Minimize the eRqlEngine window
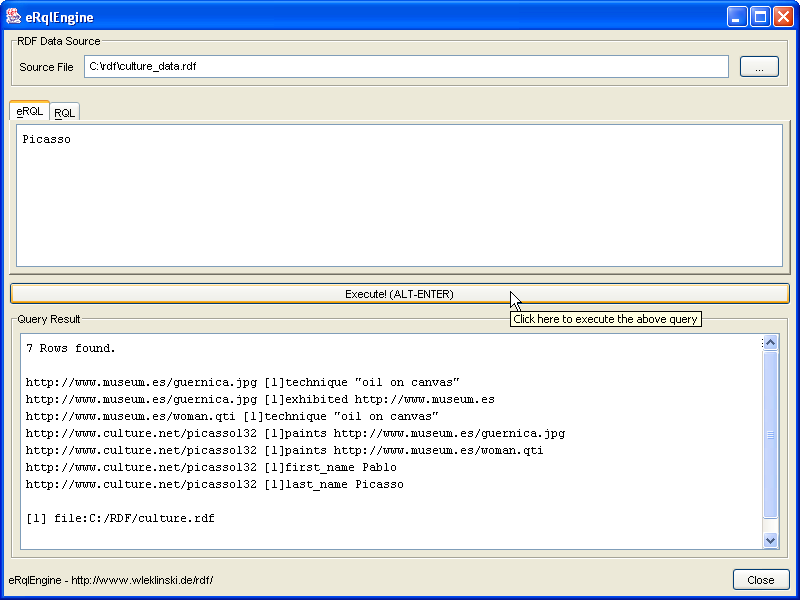800x600 pixels. (x=737, y=16)
